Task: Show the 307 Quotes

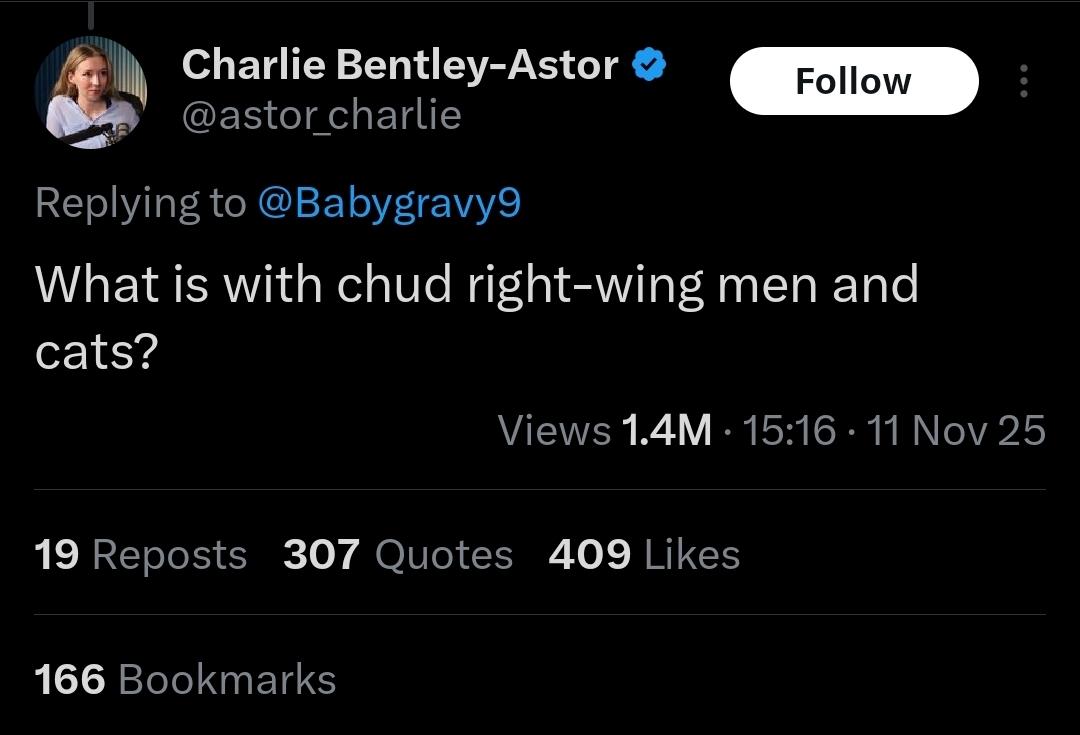Action: [x=397, y=555]
